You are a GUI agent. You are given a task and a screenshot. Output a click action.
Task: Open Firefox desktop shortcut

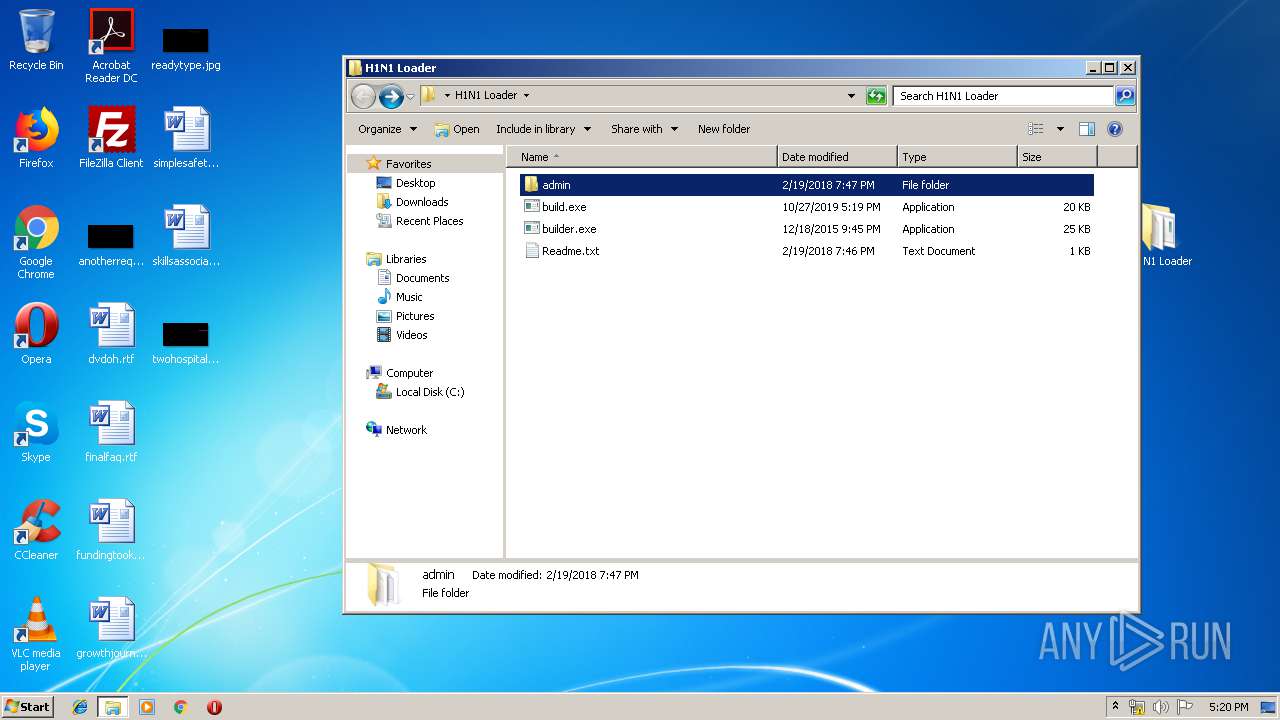coord(36,138)
